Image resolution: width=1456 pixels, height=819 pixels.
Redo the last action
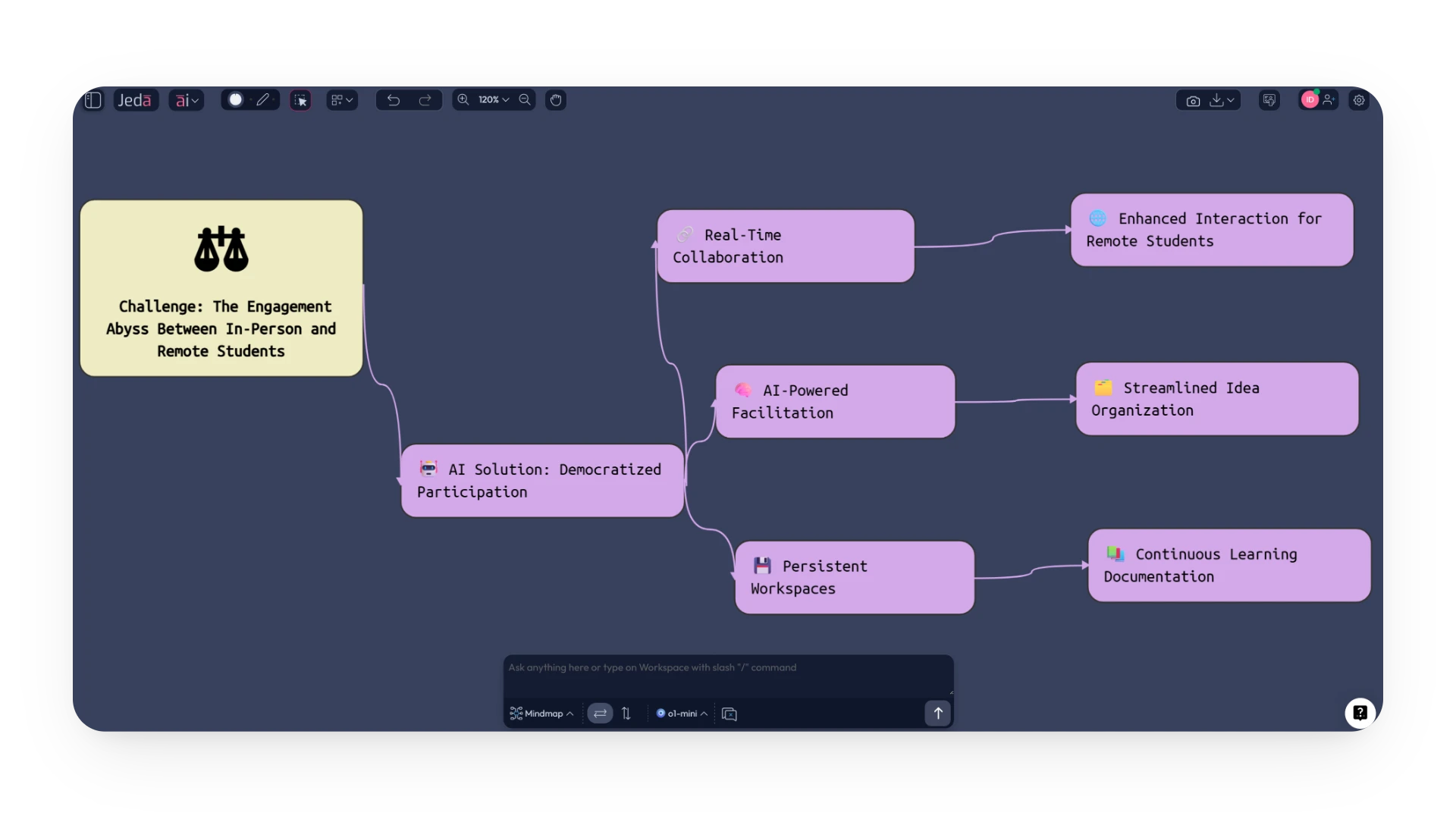pos(425,100)
